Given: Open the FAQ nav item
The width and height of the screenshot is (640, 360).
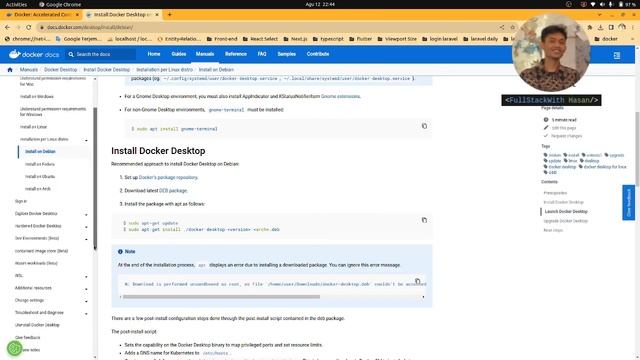Looking at the screenshot, I should click(x=262, y=54).
